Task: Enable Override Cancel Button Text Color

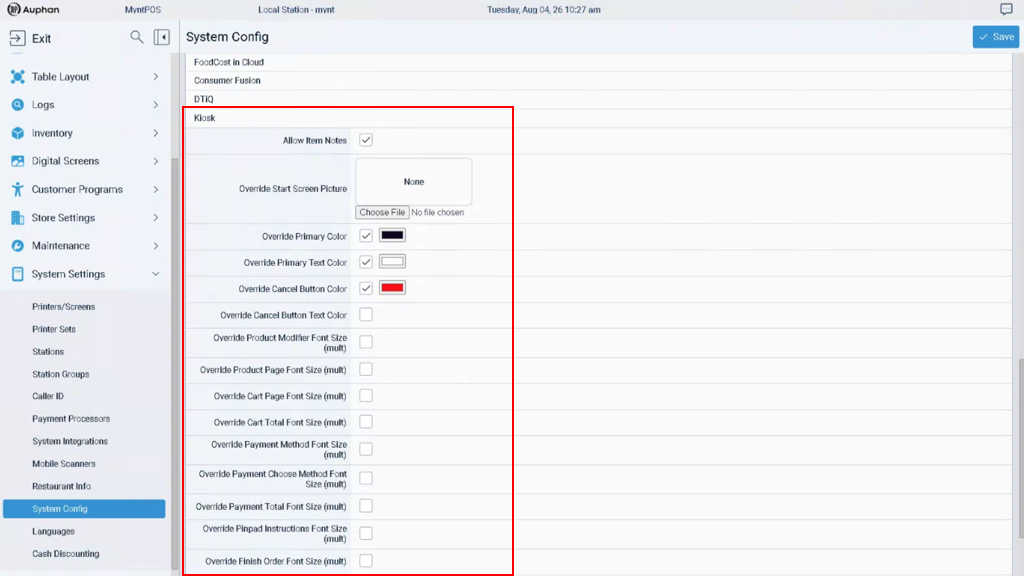Action: click(x=366, y=315)
